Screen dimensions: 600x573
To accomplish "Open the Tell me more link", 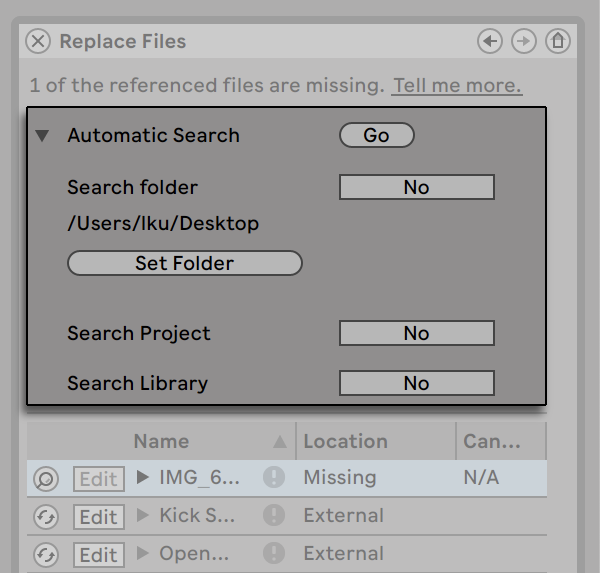I will click(x=457, y=85).
